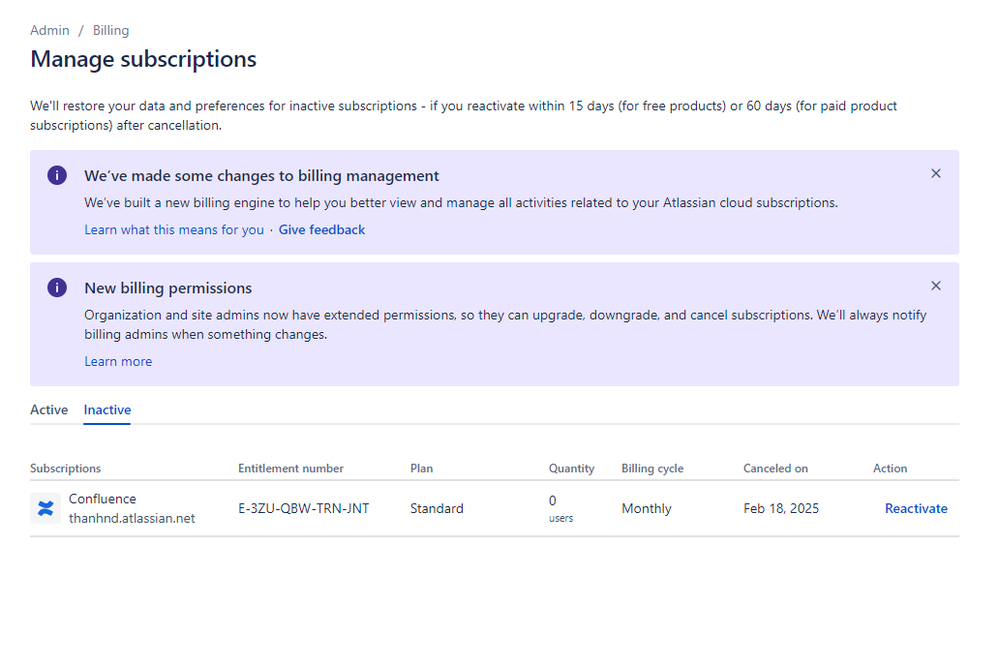This screenshot has height=666, width=999.
Task: Click the info icon beside billing management heading
Action: click(x=57, y=175)
